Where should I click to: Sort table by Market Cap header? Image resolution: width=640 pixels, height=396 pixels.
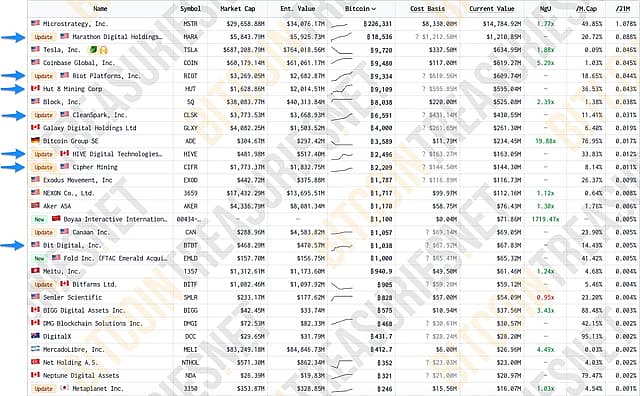click(x=238, y=9)
